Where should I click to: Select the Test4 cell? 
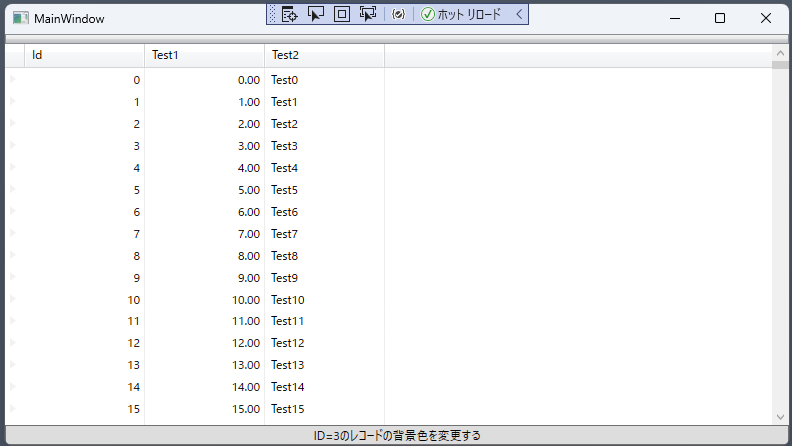[324, 168]
